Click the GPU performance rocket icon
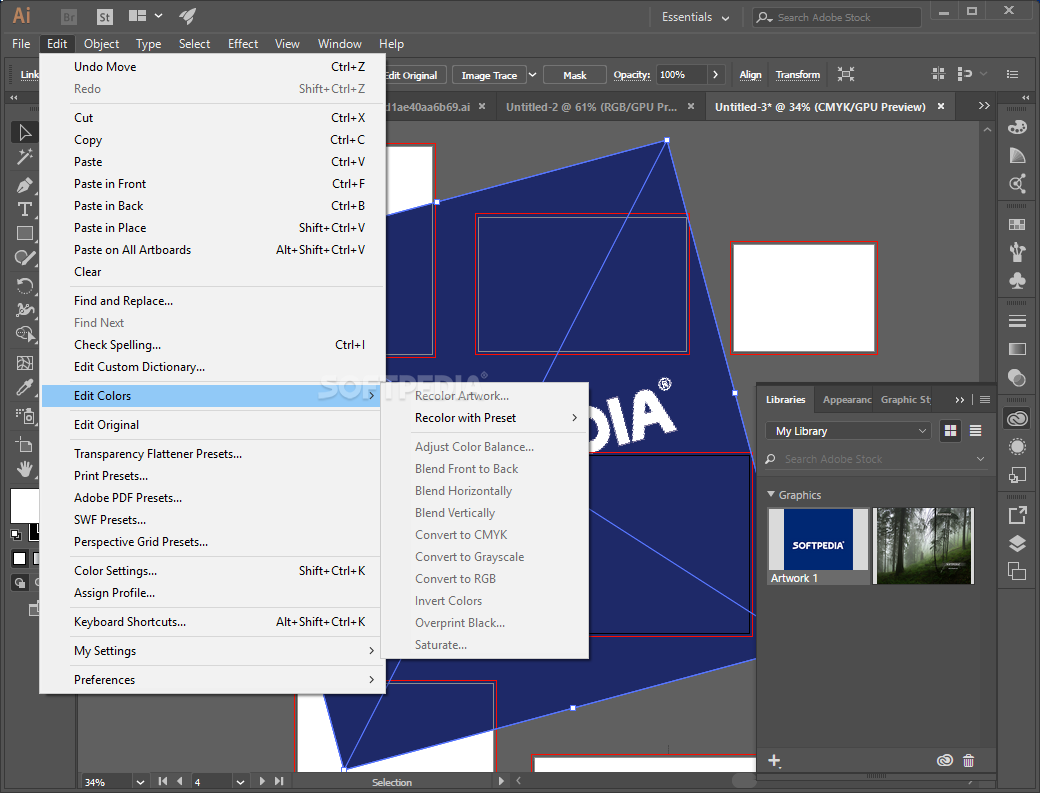The width and height of the screenshot is (1040, 793). 187,16
